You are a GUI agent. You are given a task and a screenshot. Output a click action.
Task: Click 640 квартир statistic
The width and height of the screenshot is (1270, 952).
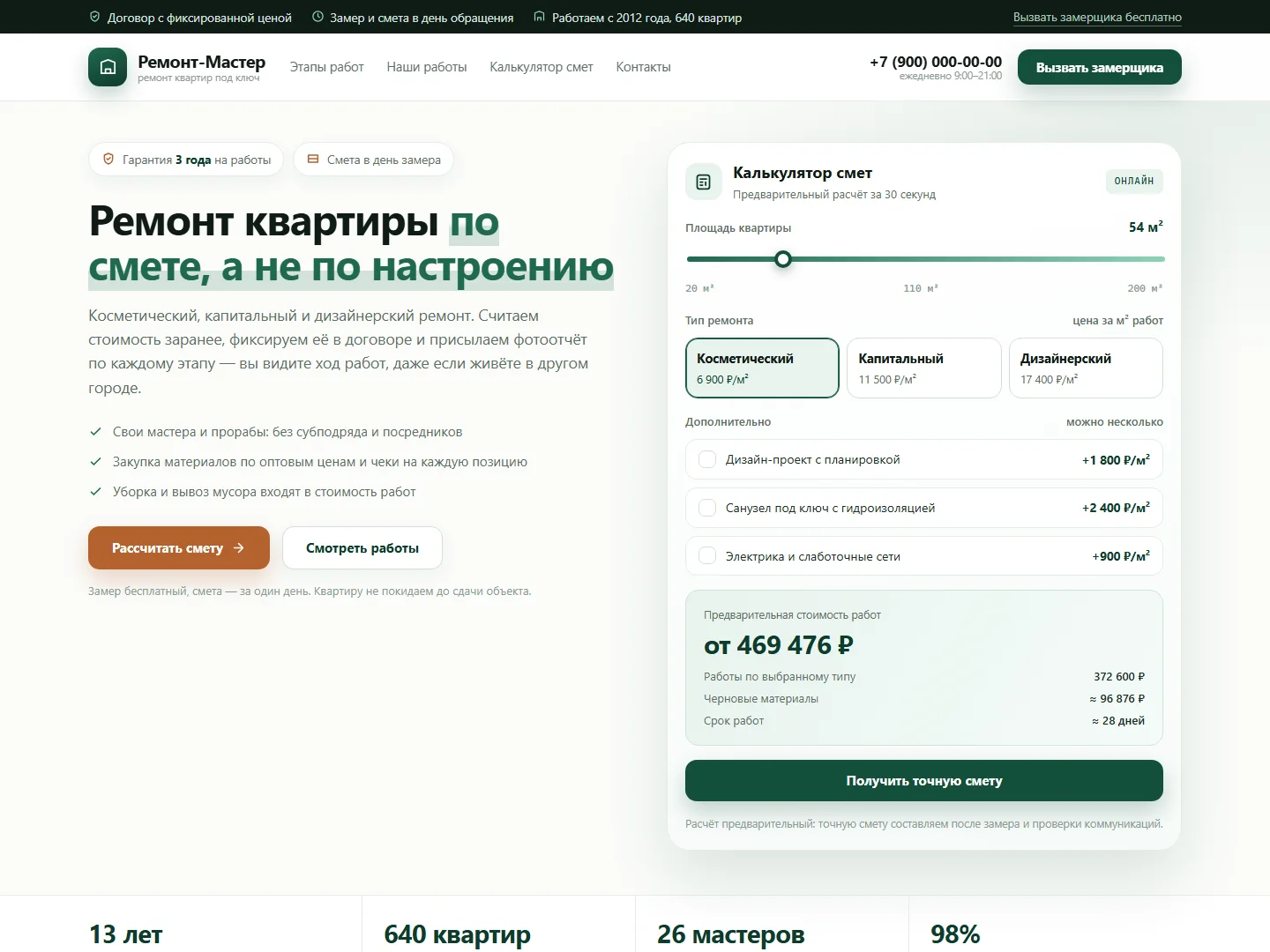point(458,934)
